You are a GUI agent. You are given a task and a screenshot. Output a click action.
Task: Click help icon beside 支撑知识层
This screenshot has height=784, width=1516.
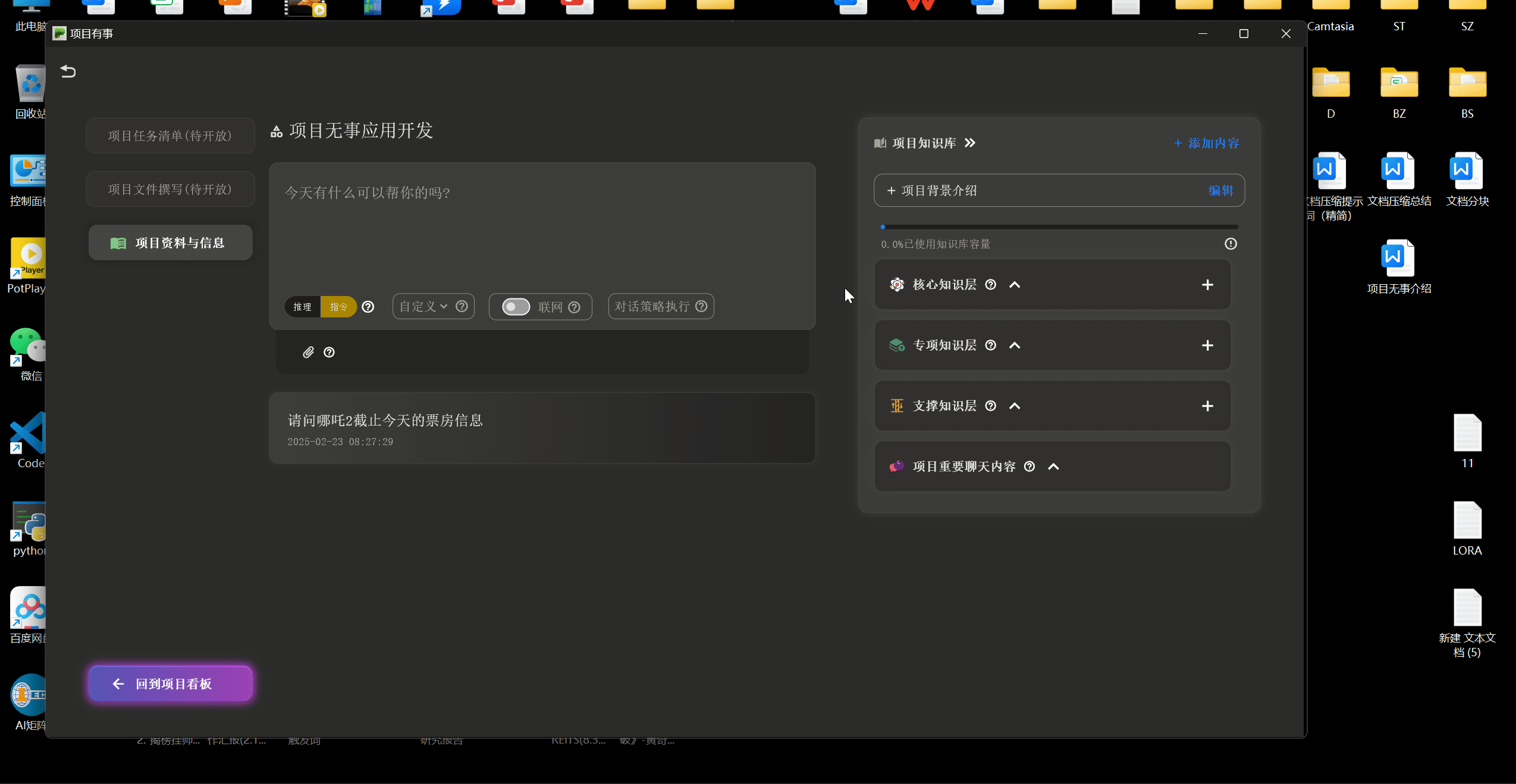click(990, 406)
